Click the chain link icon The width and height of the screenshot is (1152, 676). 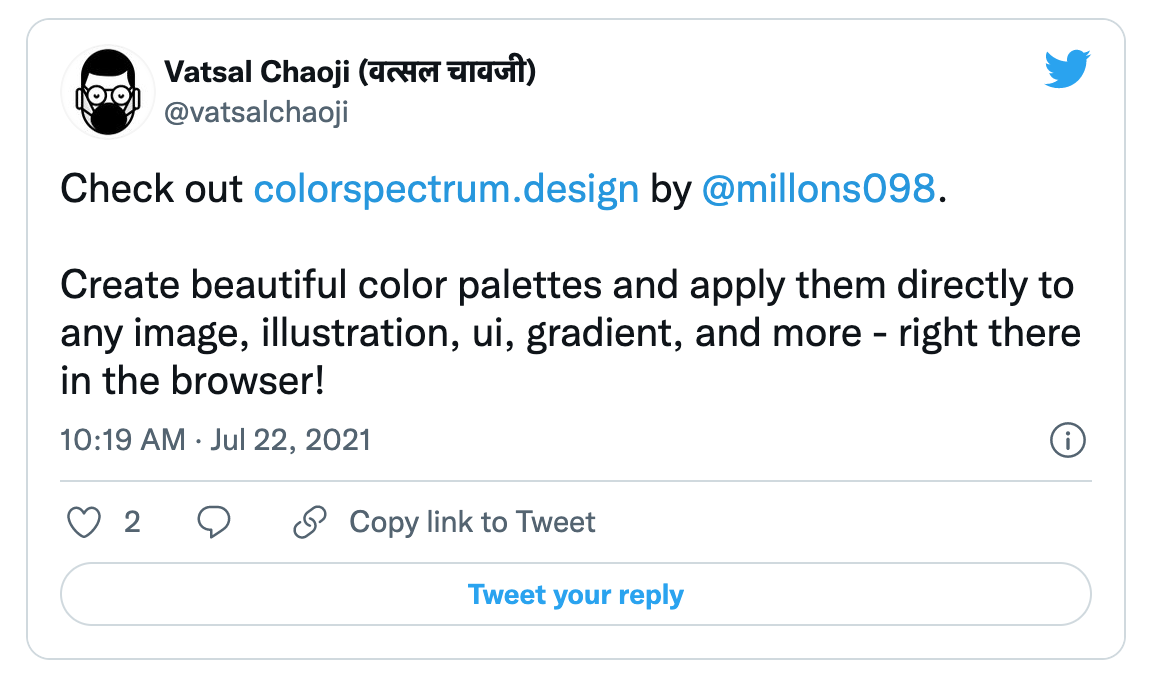pos(311,522)
